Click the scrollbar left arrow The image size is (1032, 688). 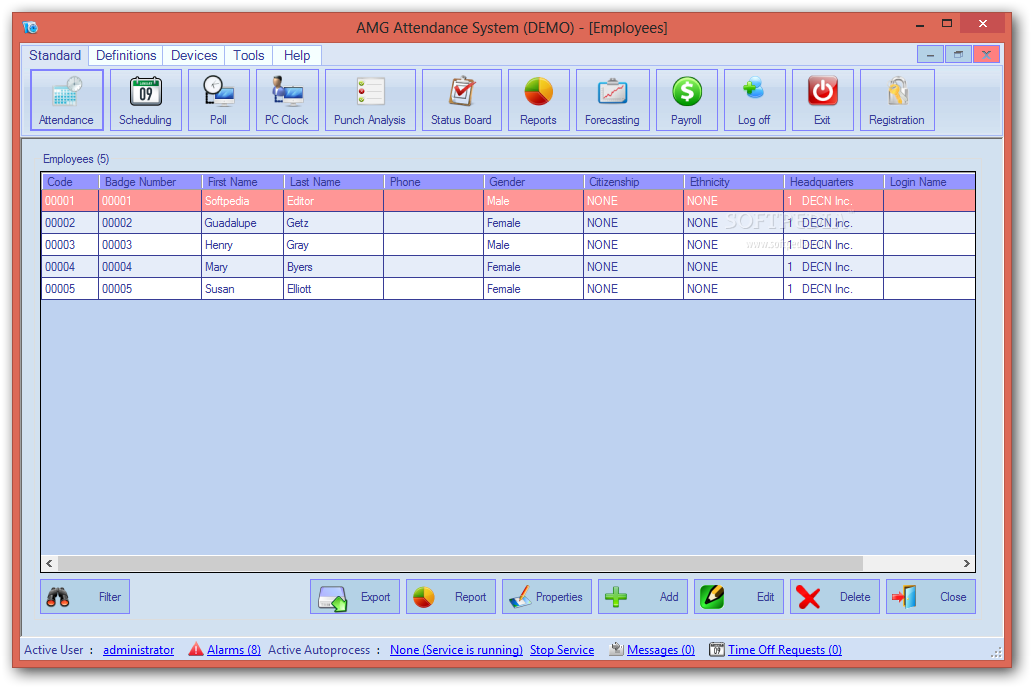point(49,564)
